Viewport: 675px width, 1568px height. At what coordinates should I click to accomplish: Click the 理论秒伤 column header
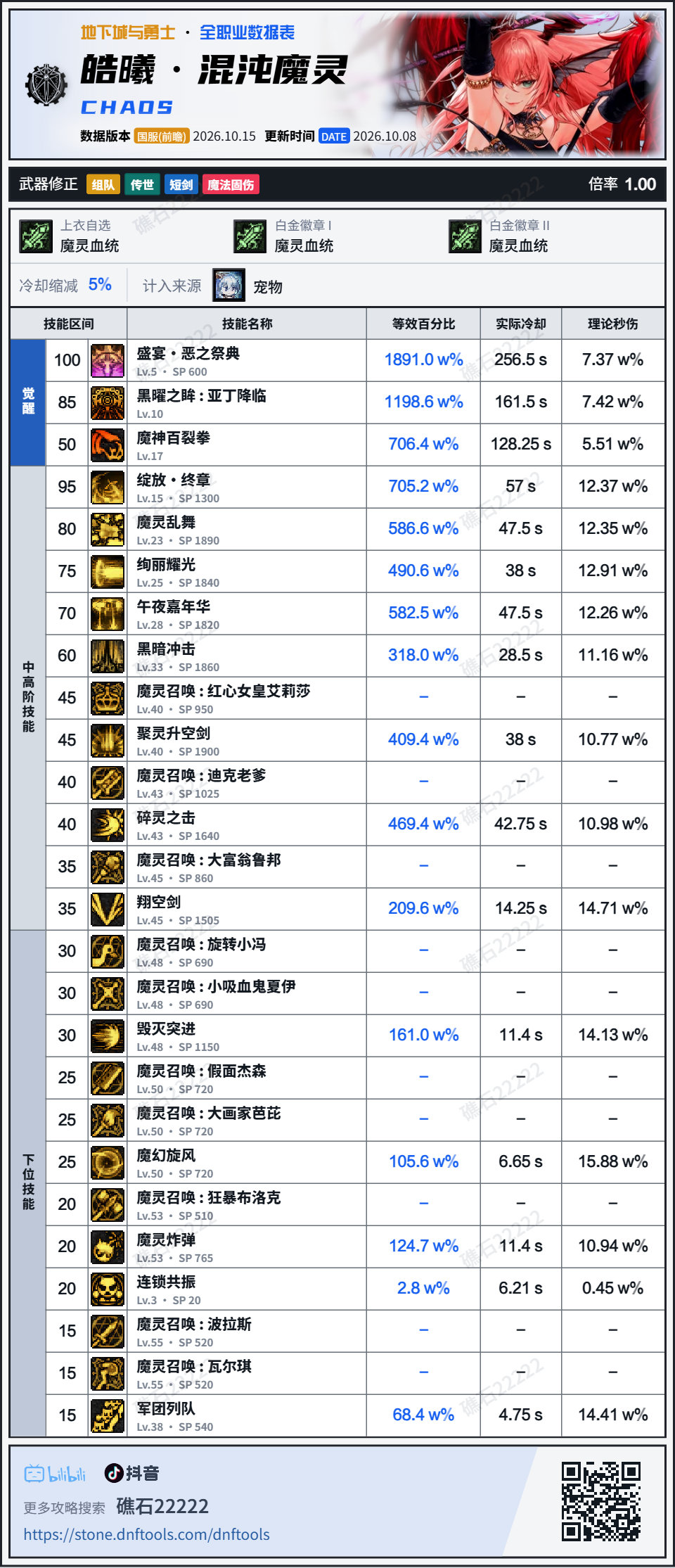pos(613,324)
